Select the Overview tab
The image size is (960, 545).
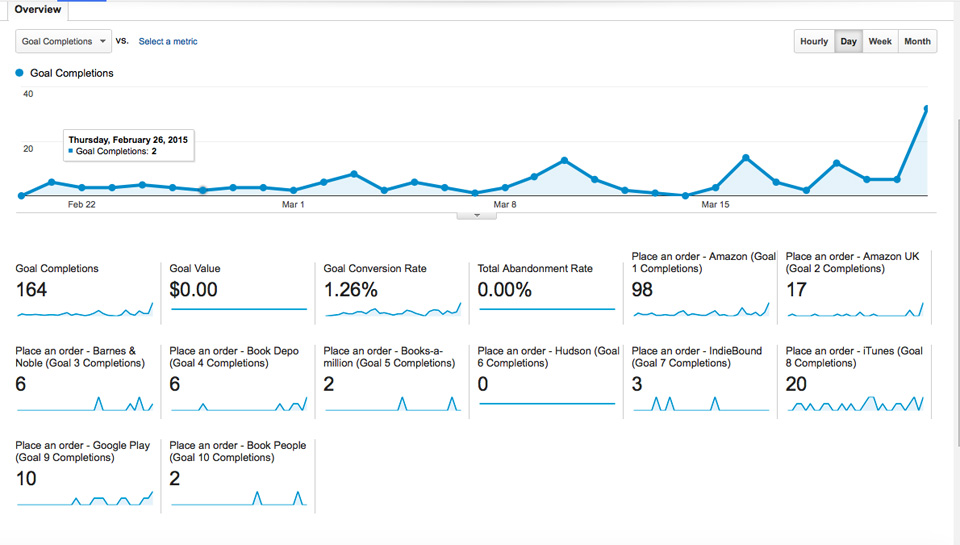(37, 9)
